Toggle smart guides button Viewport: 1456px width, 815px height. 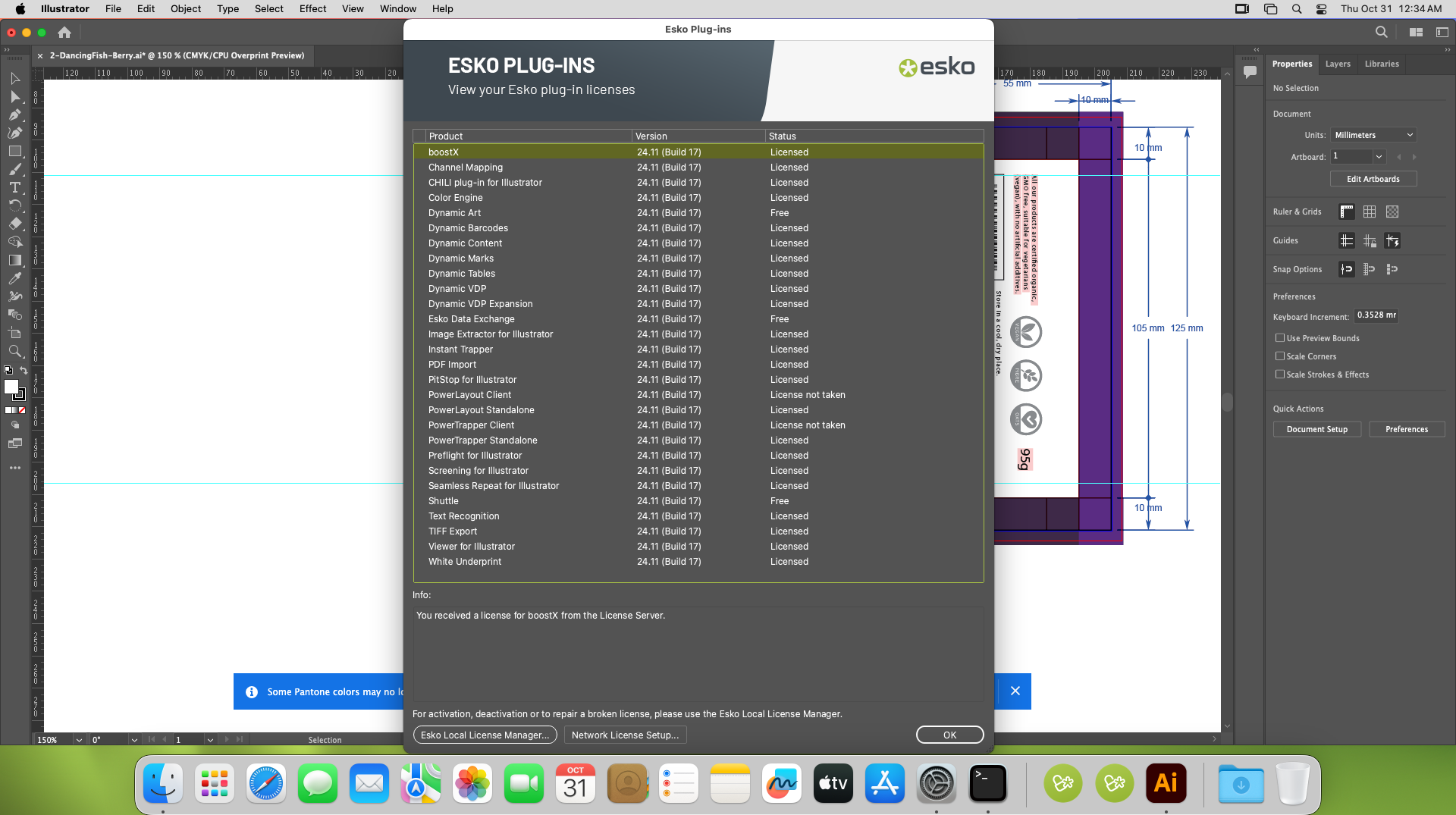point(1392,241)
